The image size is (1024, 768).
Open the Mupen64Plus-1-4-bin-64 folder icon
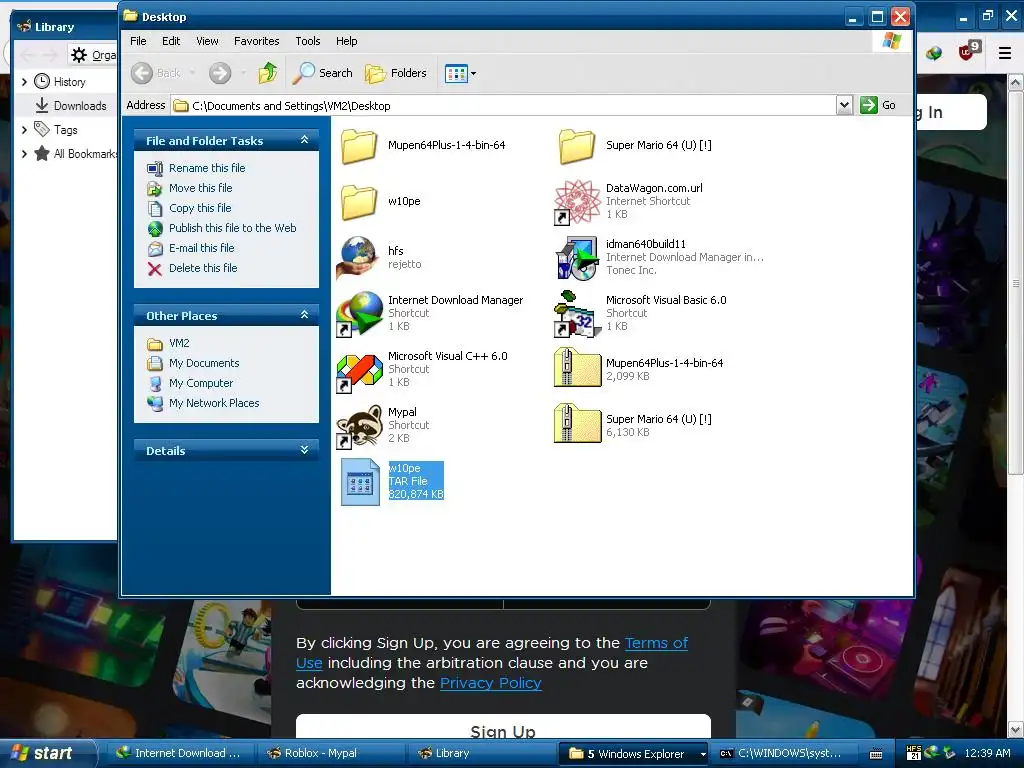tap(359, 146)
